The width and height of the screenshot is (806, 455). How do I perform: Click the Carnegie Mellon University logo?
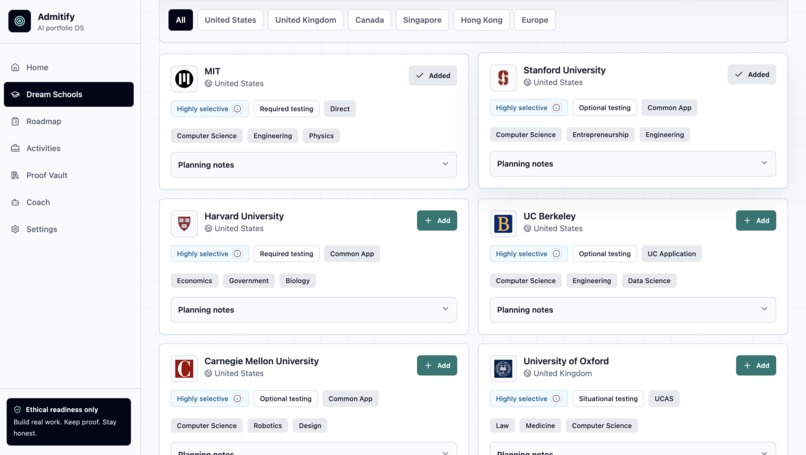tap(184, 368)
